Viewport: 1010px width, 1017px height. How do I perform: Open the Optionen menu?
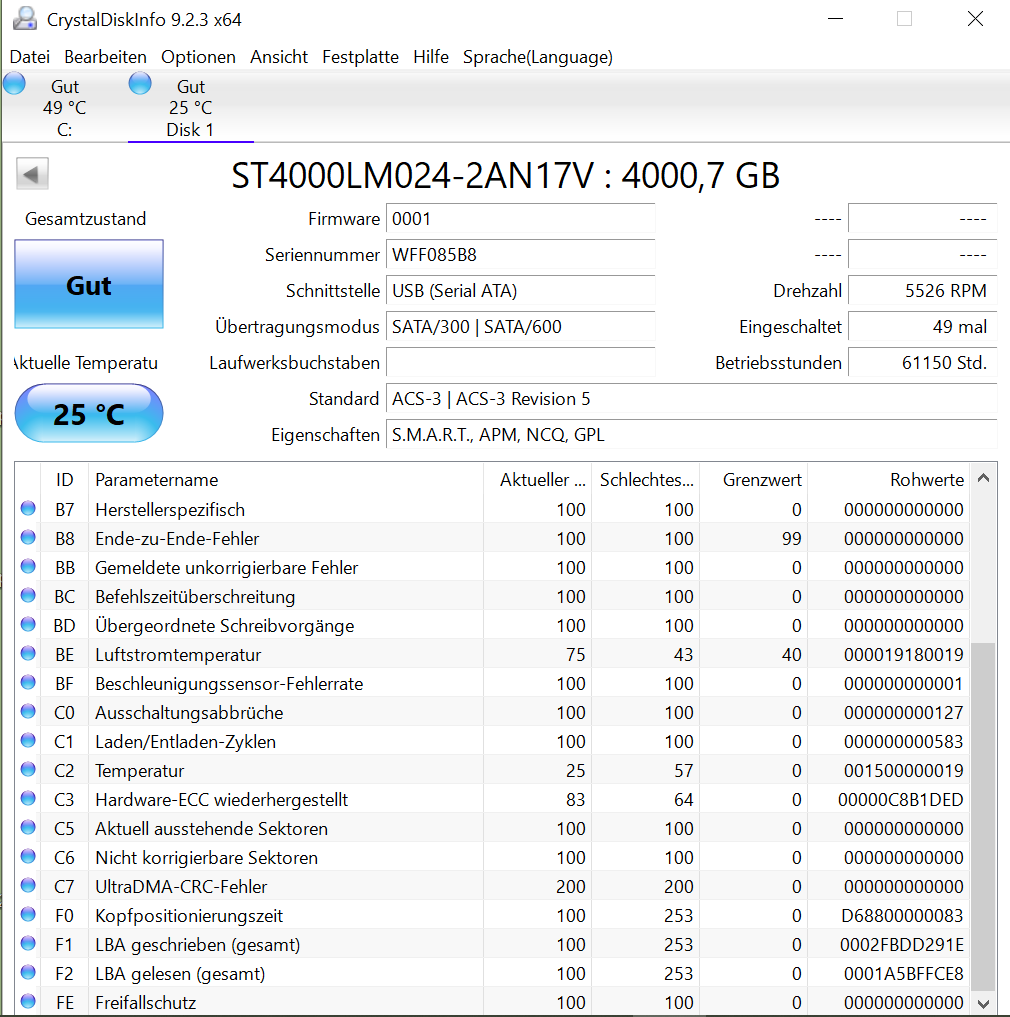(x=198, y=57)
